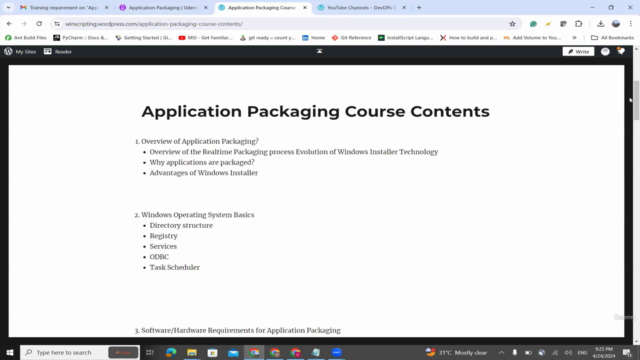This screenshot has width=640, height=360.
Task: View site information icon in address bar
Action: (x=57, y=24)
